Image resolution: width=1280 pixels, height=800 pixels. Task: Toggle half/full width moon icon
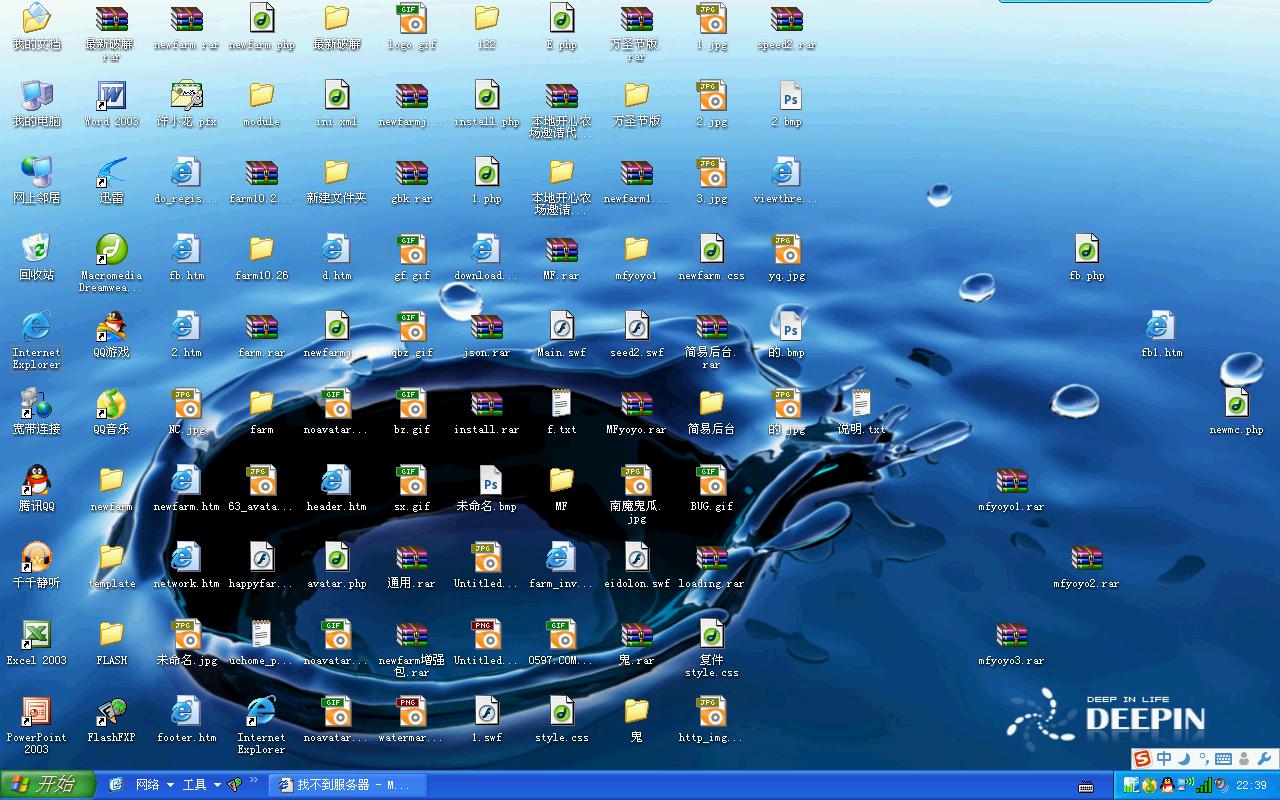[x=1184, y=759]
